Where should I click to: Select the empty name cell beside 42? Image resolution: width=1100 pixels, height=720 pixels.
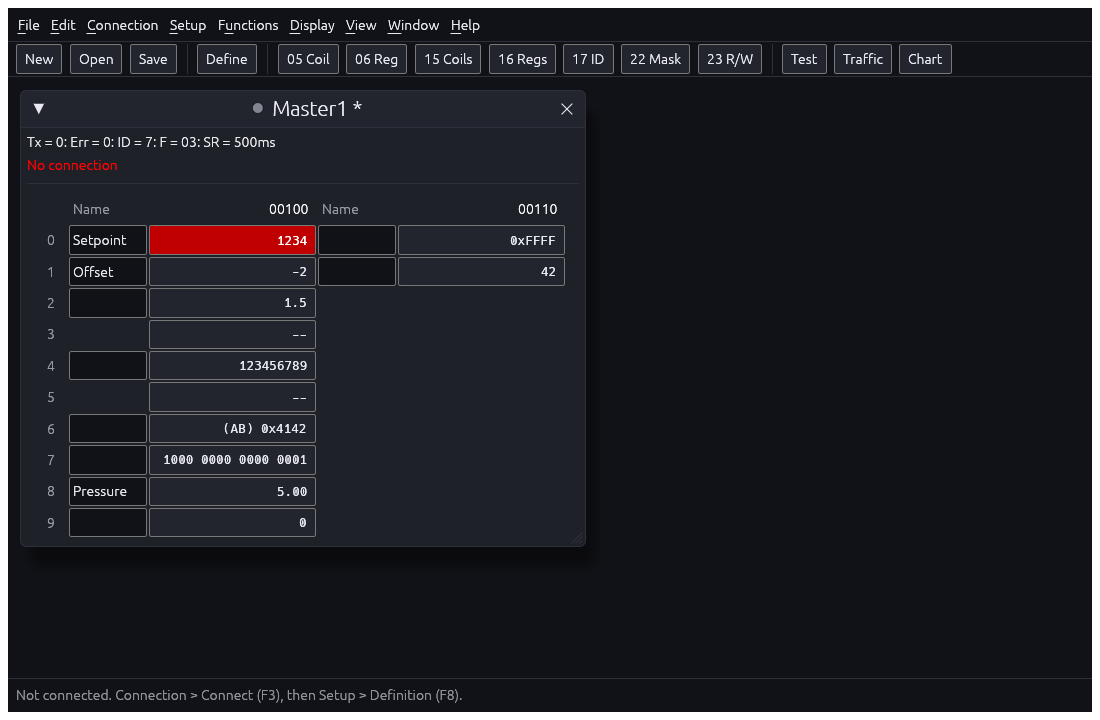[x=357, y=272]
